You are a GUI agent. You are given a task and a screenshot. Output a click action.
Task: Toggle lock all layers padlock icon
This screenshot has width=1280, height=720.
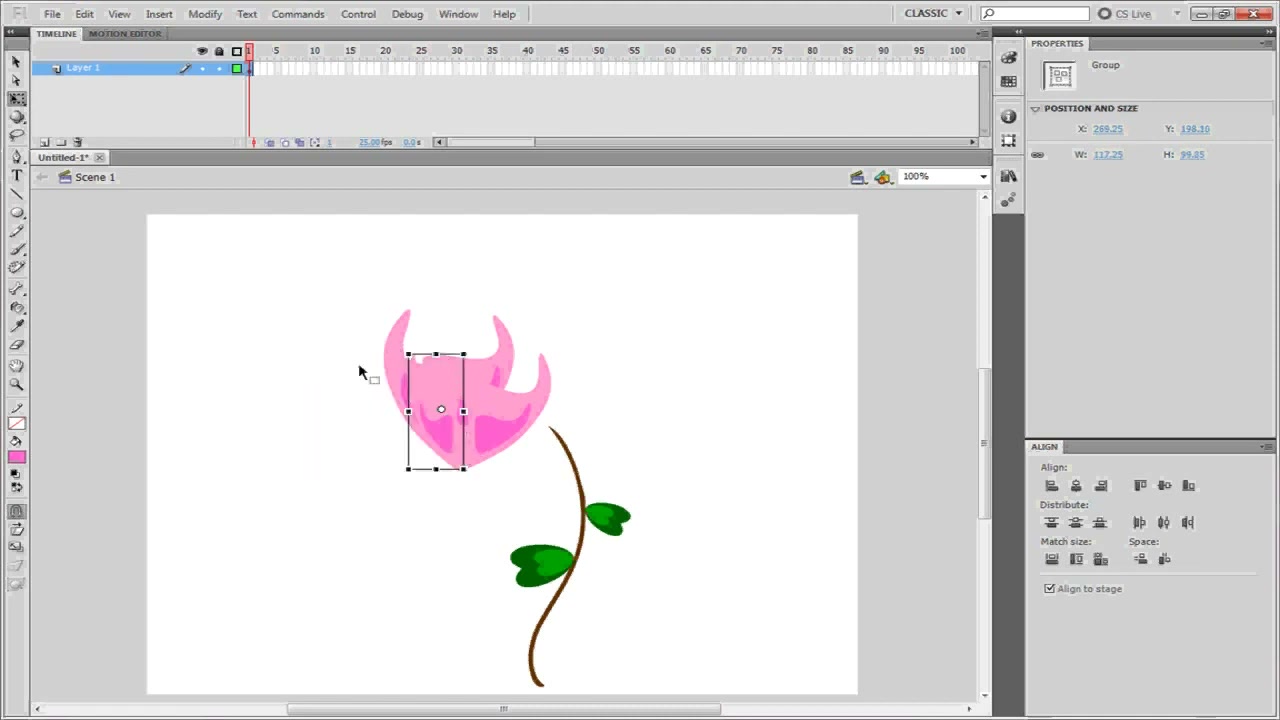pos(219,51)
